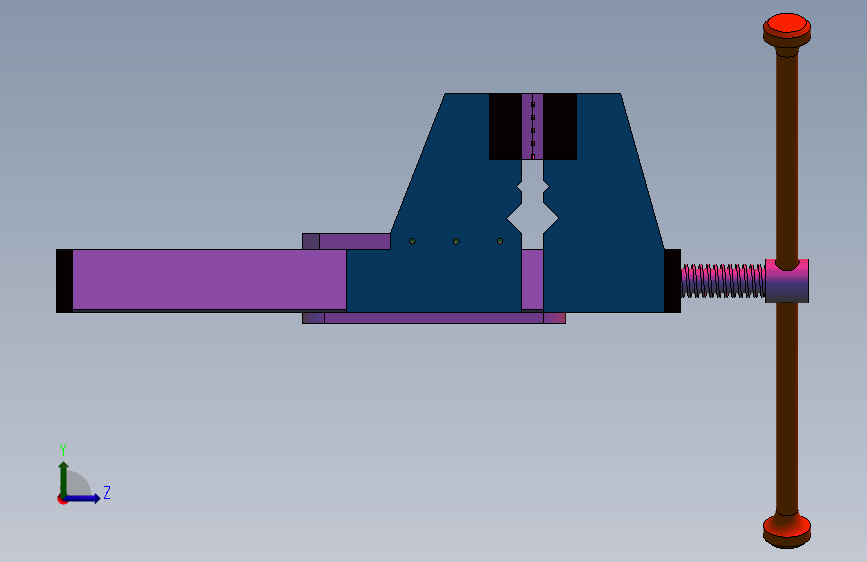Select the top red knob of the vise handle

(787, 28)
